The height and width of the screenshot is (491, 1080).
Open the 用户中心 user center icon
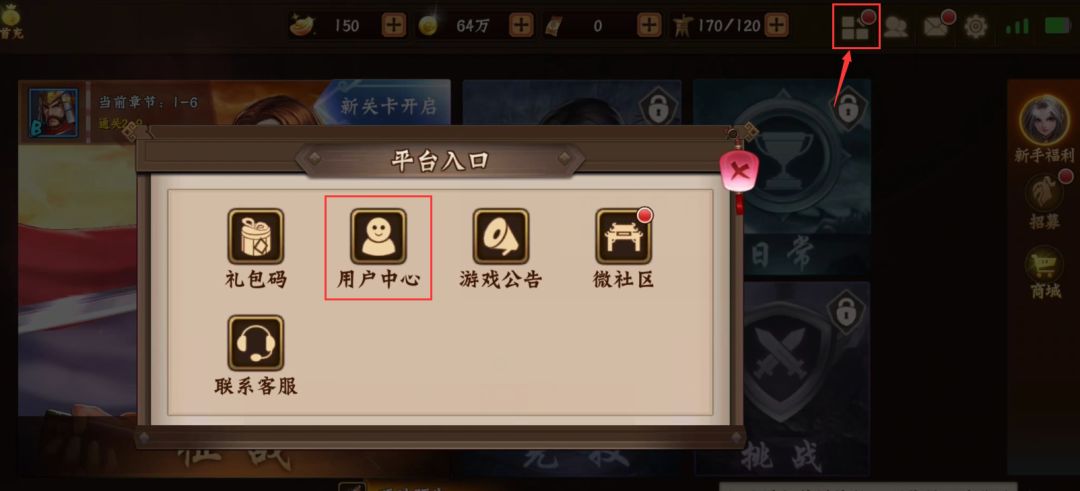(378, 236)
